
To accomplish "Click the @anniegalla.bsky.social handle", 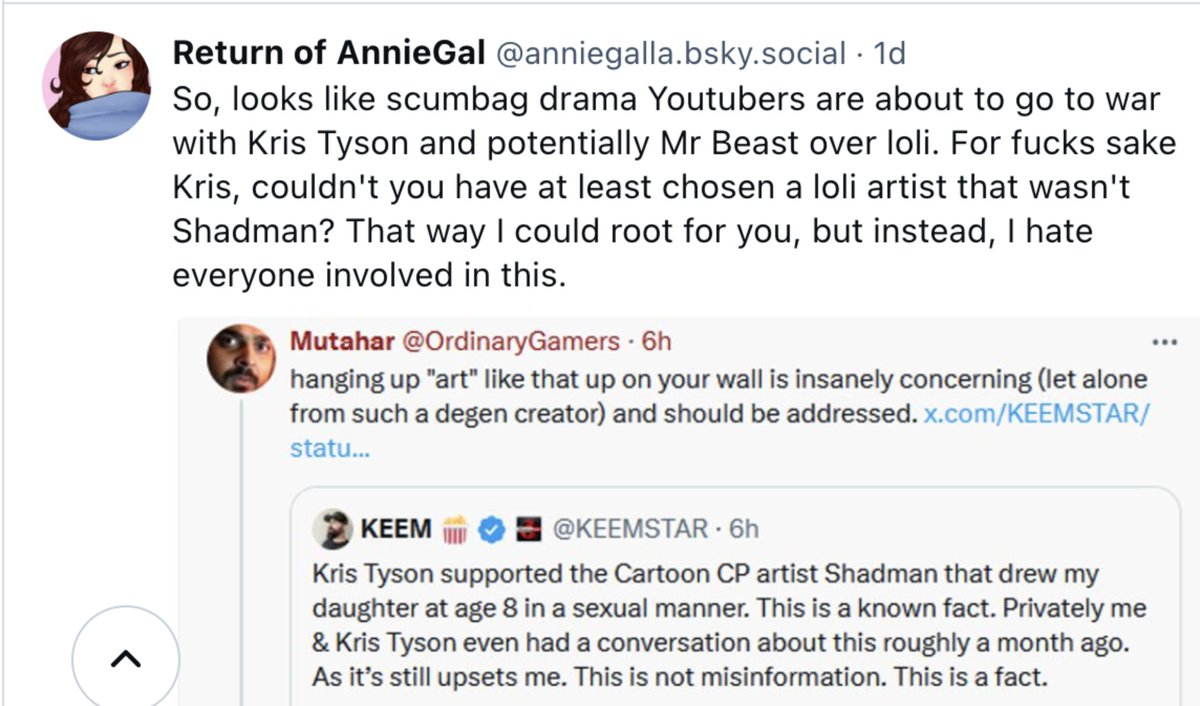I will click(x=671, y=53).
